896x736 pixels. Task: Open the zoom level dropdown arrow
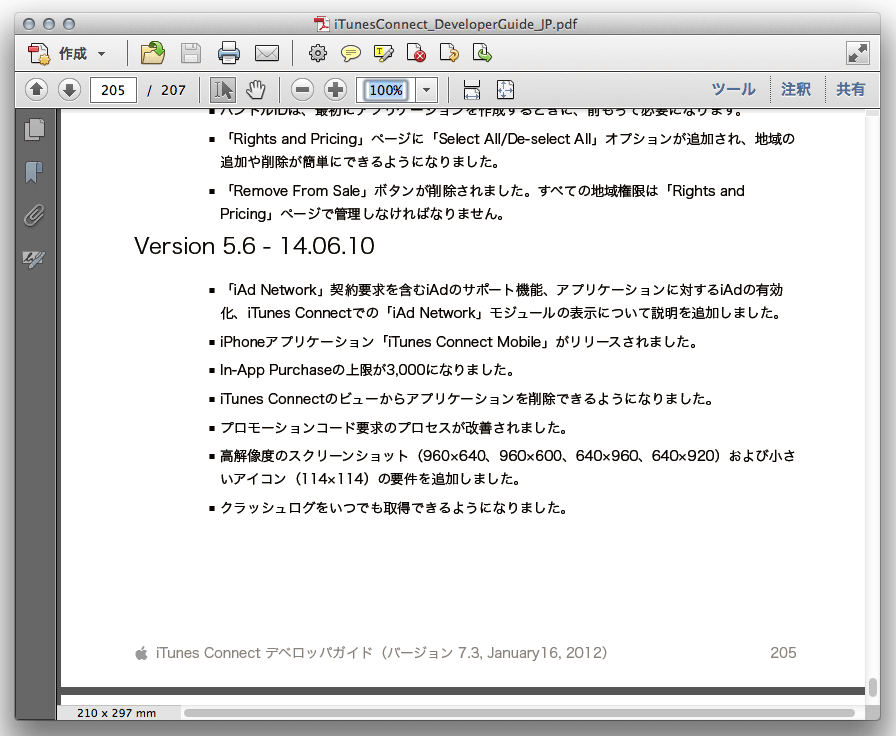pyautogui.click(x=426, y=90)
